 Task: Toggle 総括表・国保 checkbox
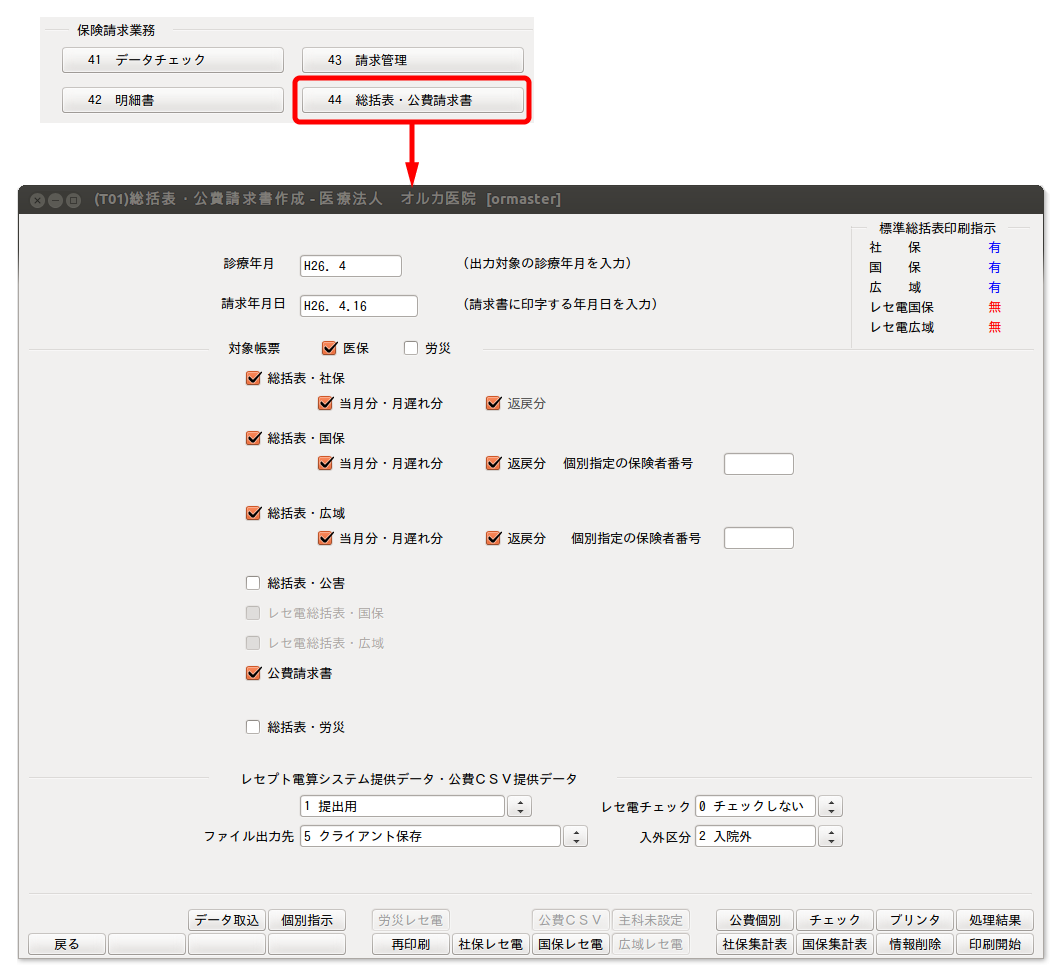pyautogui.click(x=253, y=438)
